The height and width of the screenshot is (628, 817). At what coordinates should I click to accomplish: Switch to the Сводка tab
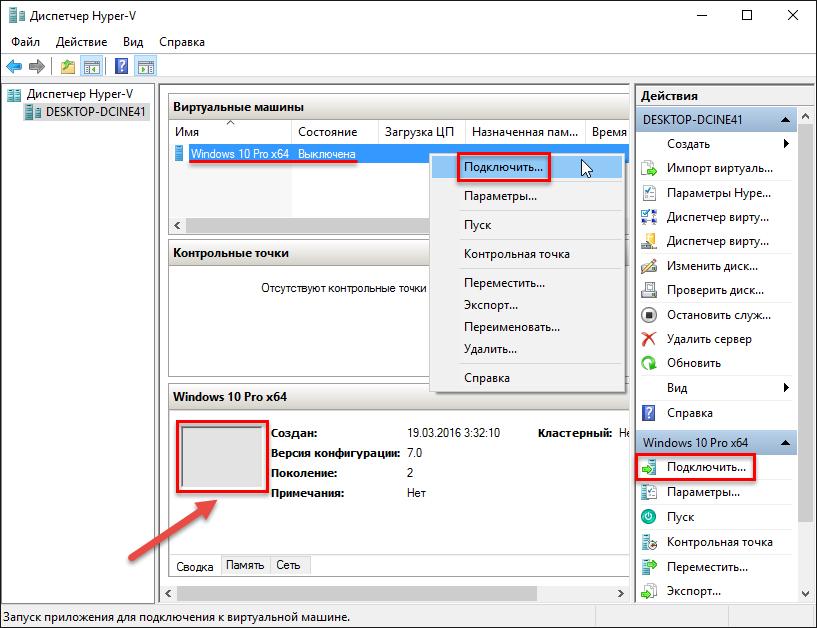195,567
